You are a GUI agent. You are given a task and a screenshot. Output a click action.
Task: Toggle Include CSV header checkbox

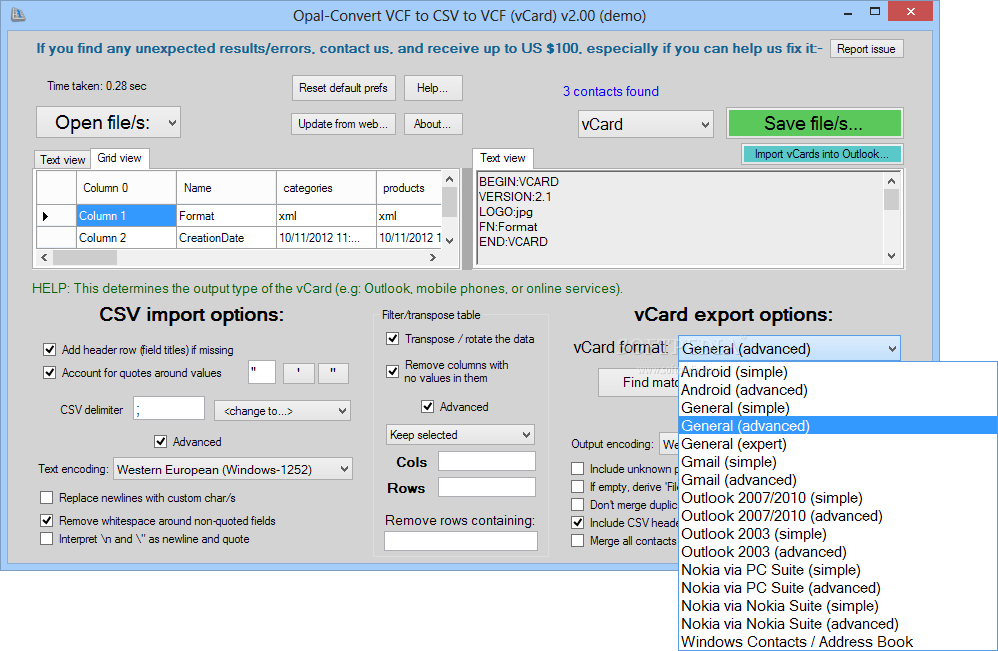point(577,522)
